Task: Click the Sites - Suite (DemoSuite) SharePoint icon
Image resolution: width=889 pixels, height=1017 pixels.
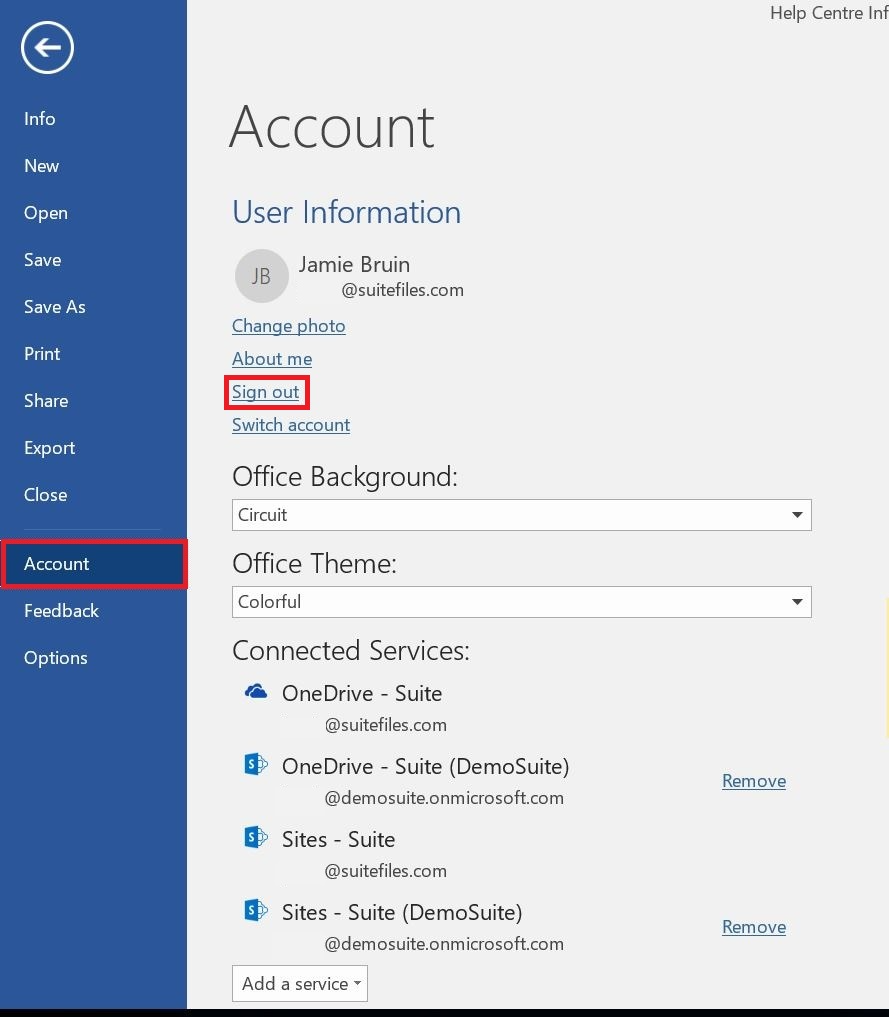Action: 256,910
